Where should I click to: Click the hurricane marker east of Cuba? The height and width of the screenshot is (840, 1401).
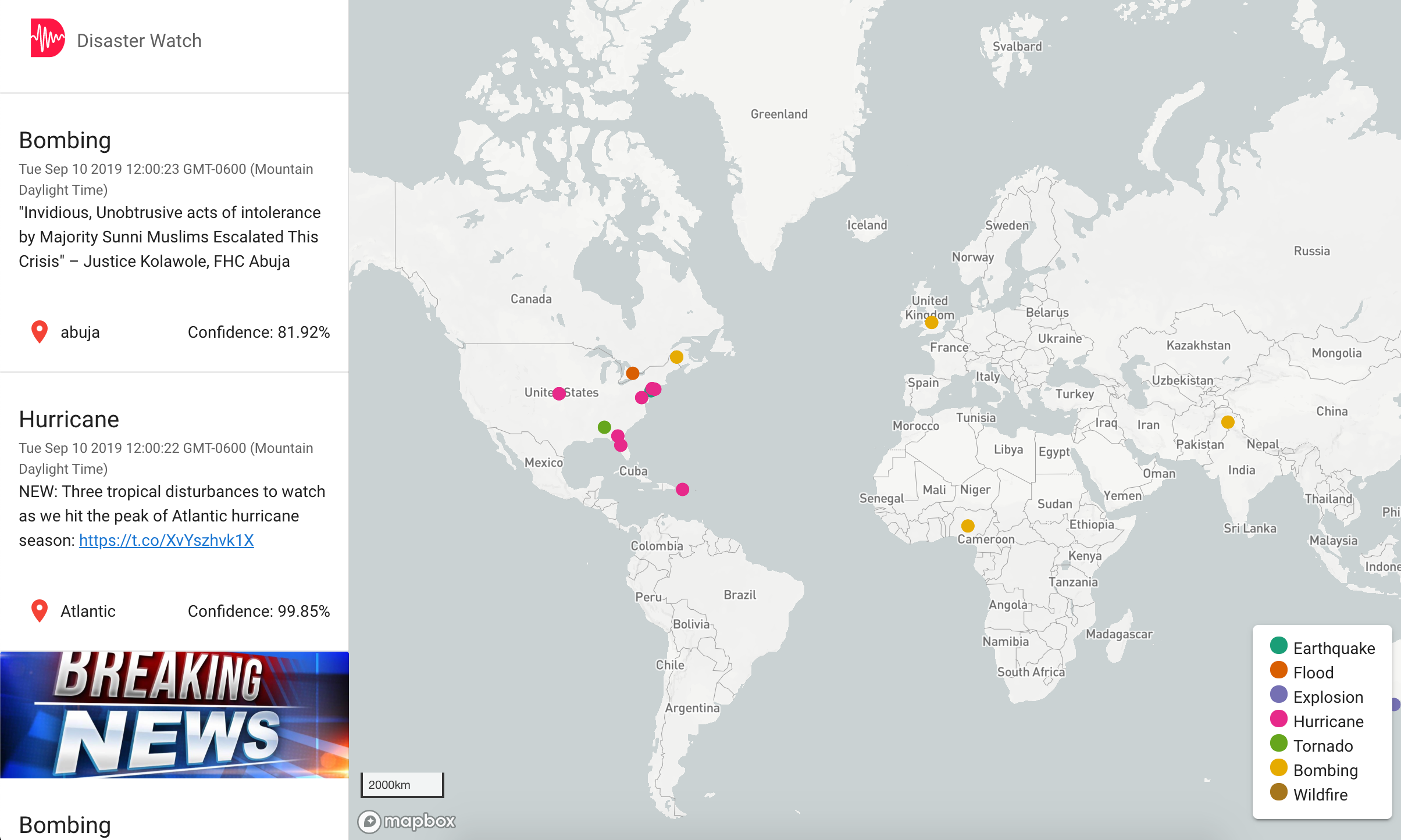click(x=683, y=489)
